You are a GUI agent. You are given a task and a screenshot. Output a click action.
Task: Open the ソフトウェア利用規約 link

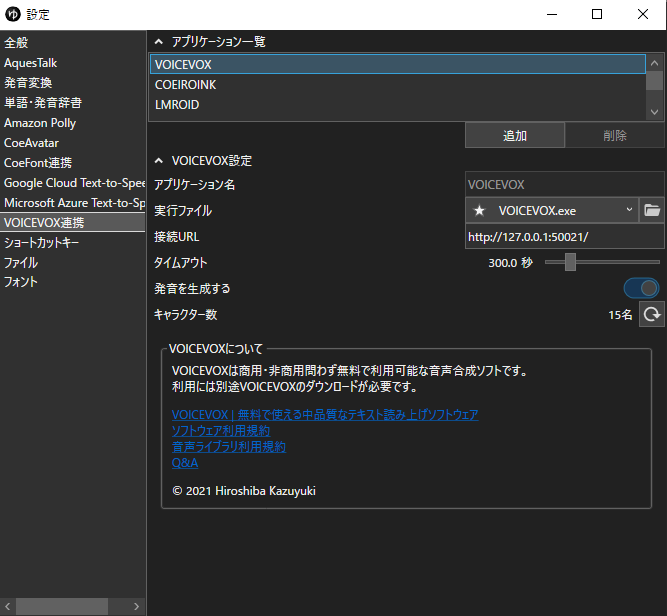221,431
